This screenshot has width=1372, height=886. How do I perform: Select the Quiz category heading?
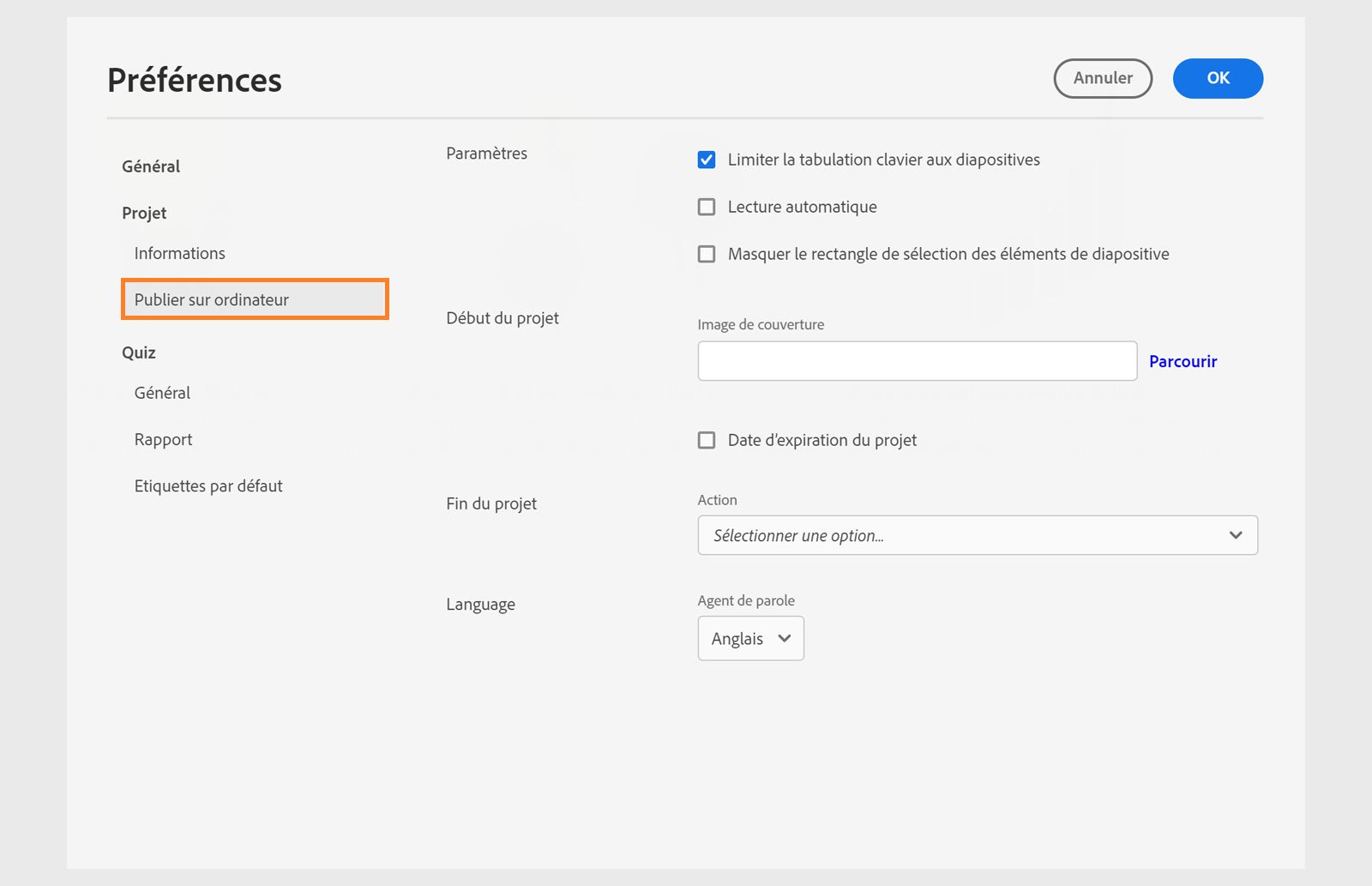pyautogui.click(x=139, y=353)
